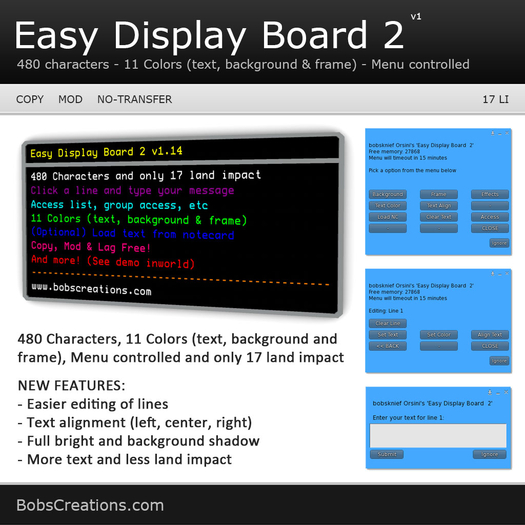The image size is (525, 525).
Task: Click the 'NEW FEATURES:' heading
Action: 71,386
